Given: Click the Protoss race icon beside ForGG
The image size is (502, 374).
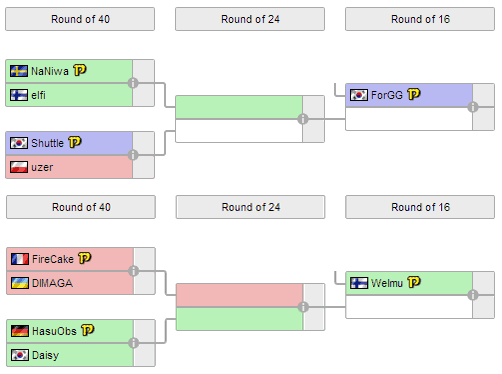Looking at the screenshot, I should pyautogui.click(x=414, y=94).
